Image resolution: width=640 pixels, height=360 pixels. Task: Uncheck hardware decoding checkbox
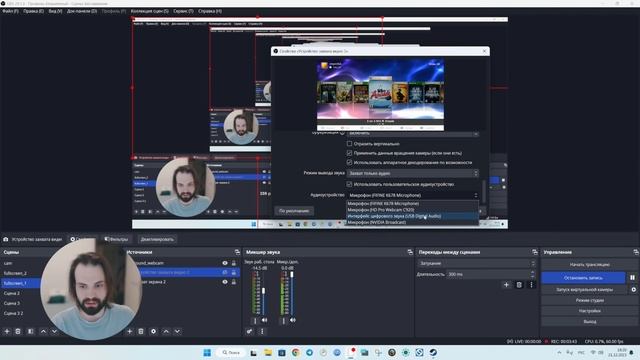349,162
